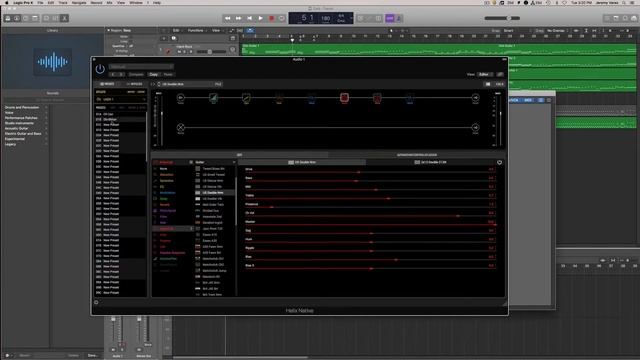The height and width of the screenshot is (360, 640).
Task: Click the Ch Vol parameter slider
Action: click(370, 216)
